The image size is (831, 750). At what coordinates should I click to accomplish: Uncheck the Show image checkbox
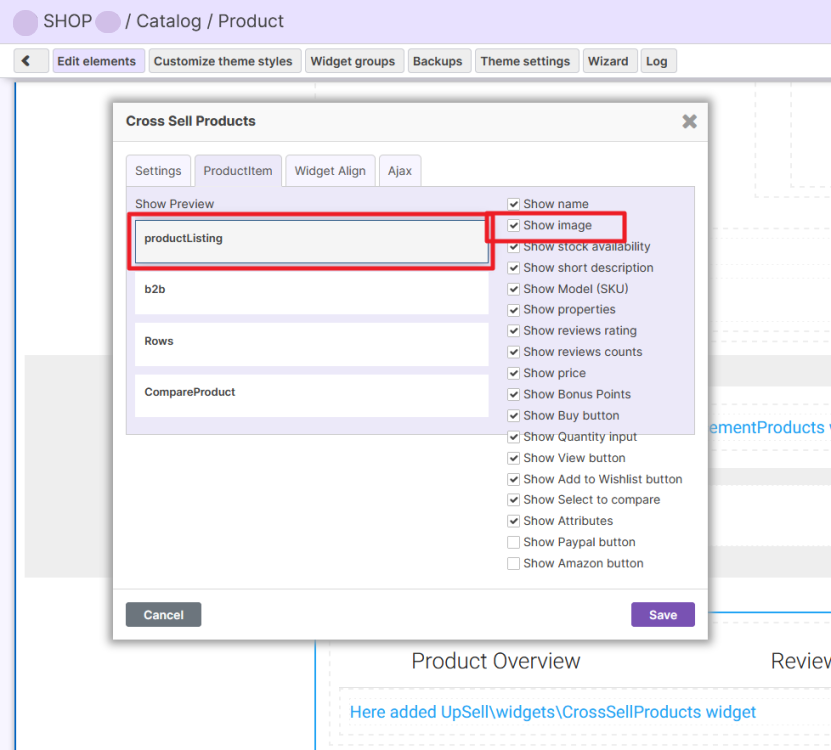pos(514,226)
